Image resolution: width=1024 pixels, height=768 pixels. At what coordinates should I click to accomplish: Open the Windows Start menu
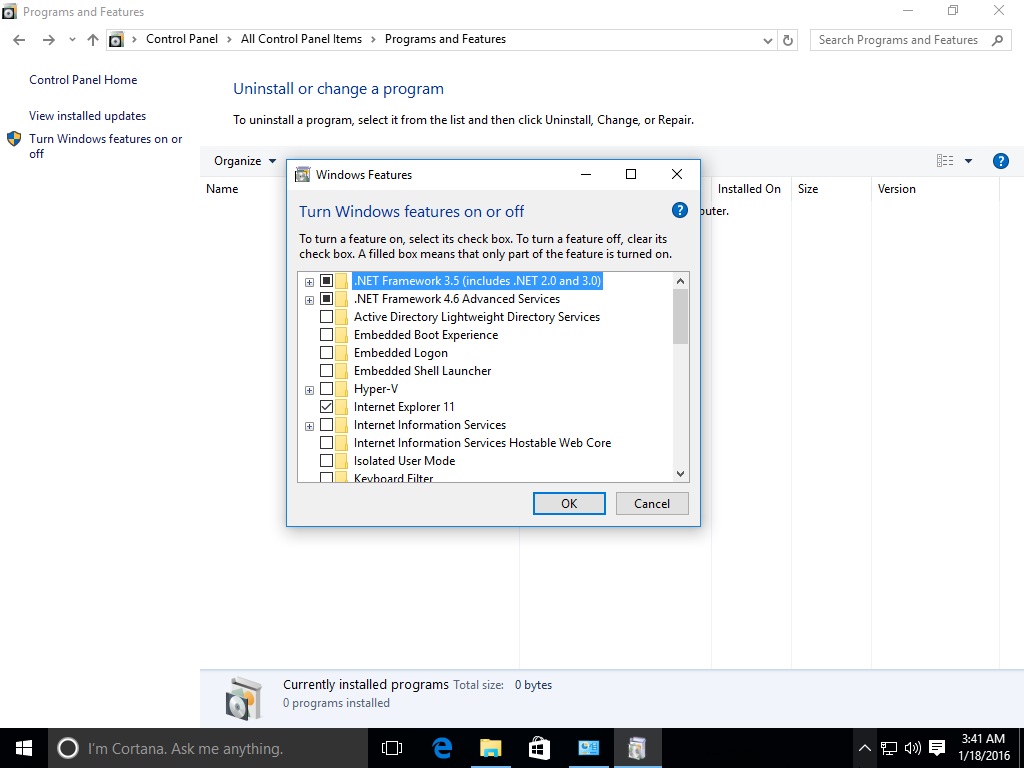point(24,748)
